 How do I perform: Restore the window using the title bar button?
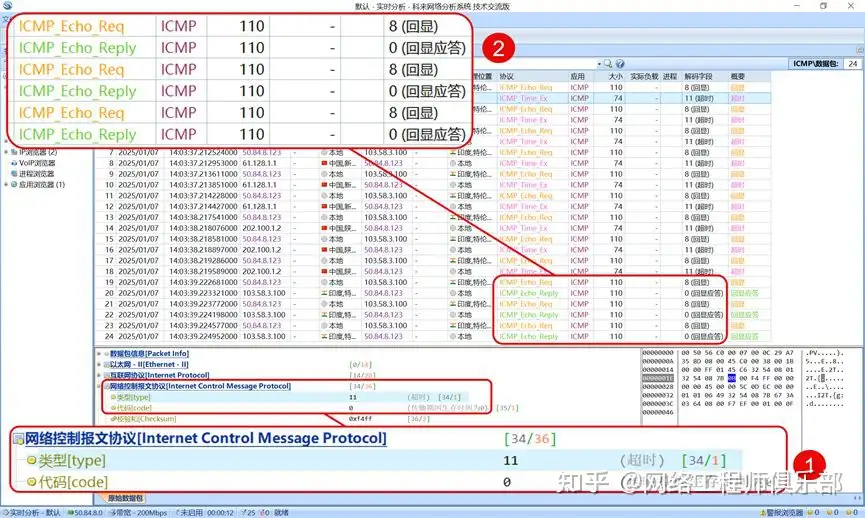pyautogui.click(x=823, y=6)
